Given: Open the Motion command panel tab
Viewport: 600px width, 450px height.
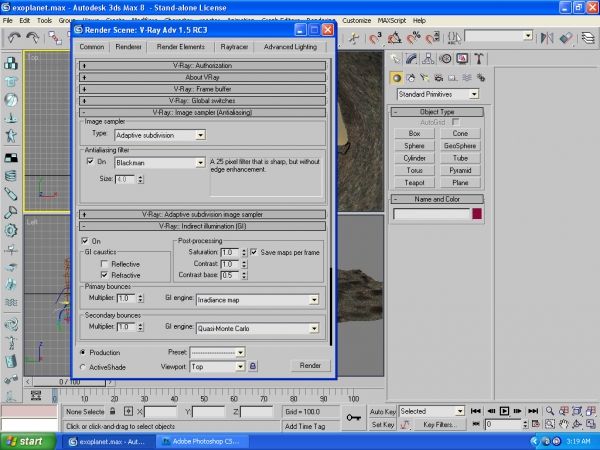Looking at the screenshot, I should pyautogui.click(x=445, y=59).
